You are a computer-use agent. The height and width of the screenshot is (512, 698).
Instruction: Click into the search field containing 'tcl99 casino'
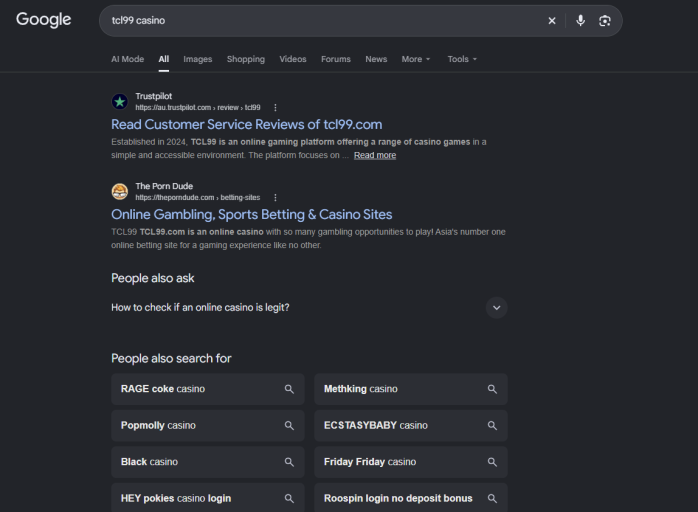[x=321, y=21]
